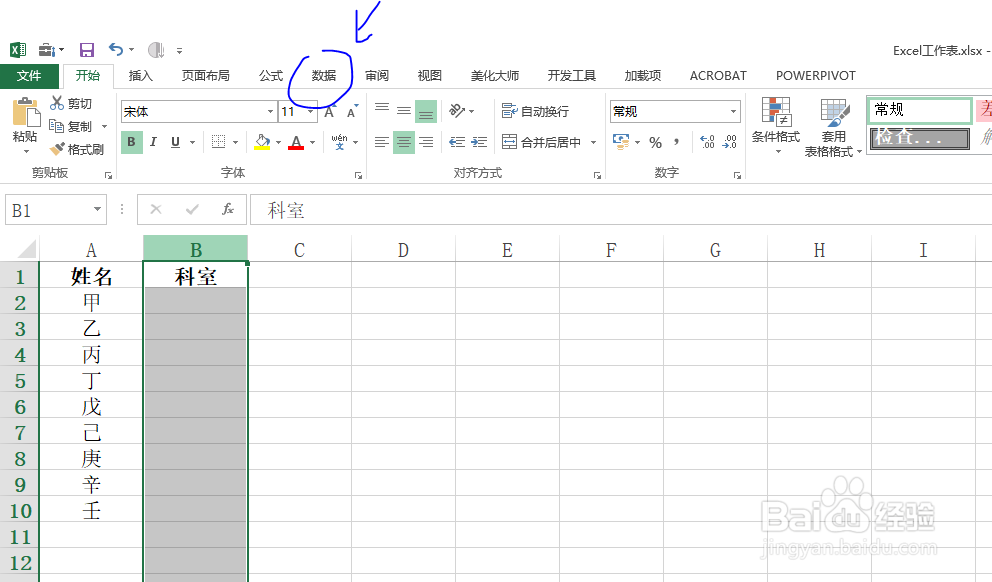992x582 pixels.
Task: Cut the selection with 剪切 scissors icon
Action: click(x=71, y=102)
